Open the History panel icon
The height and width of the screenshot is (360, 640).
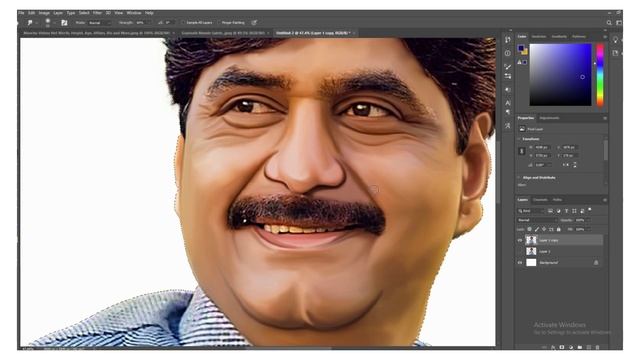point(508,40)
